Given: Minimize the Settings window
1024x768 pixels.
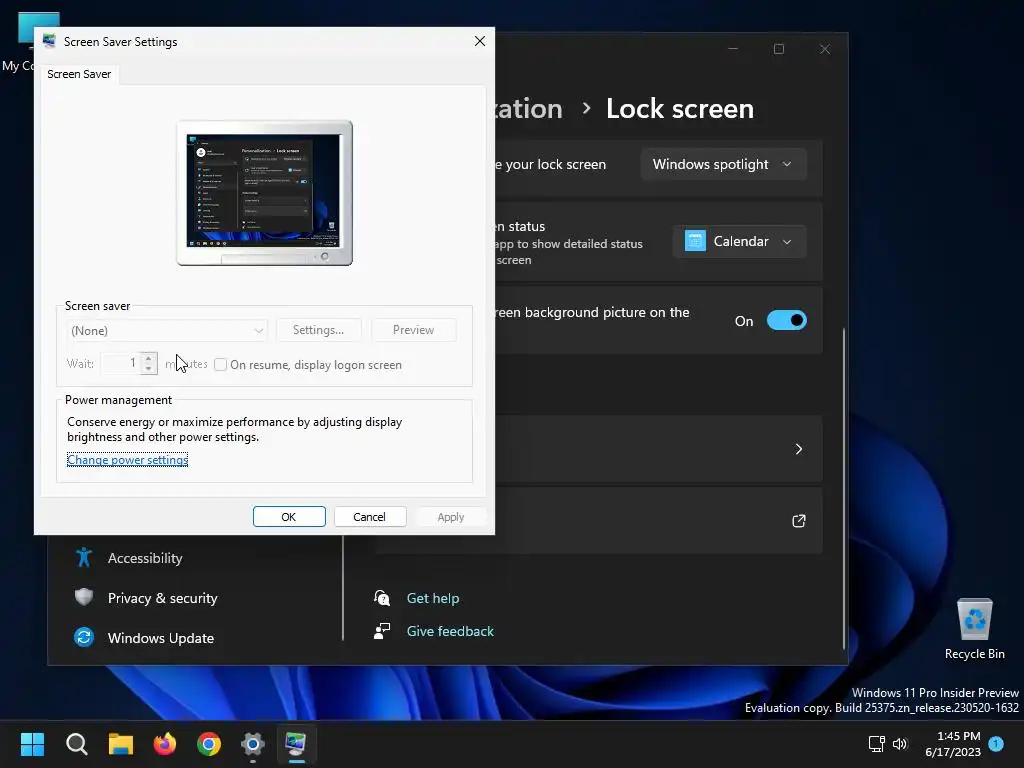Looking at the screenshot, I should pyautogui.click(x=733, y=49).
